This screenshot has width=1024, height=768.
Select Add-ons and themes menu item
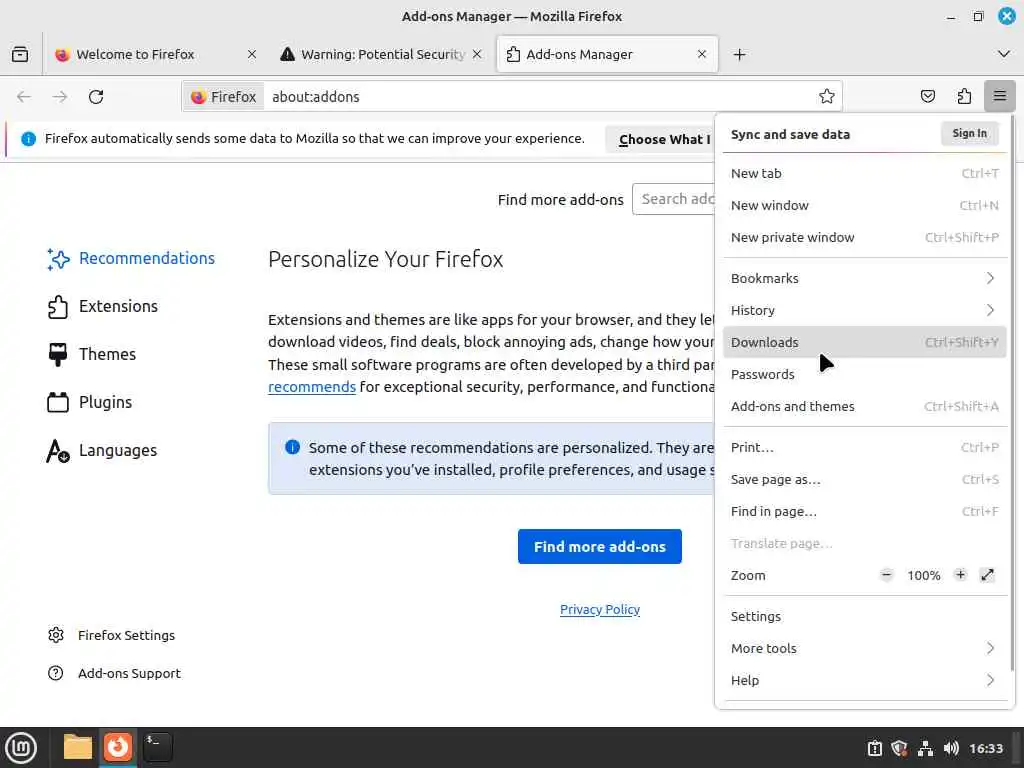[865, 406]
